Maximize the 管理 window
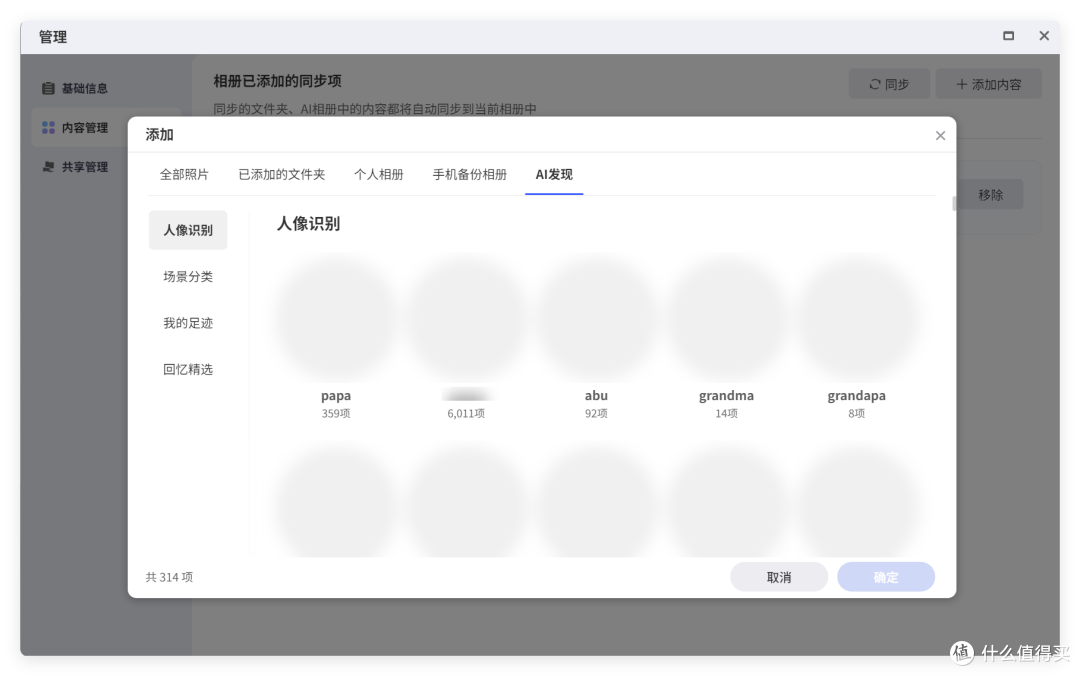This screenshot has height=676, width=1080. click(x=1008, y=36)
